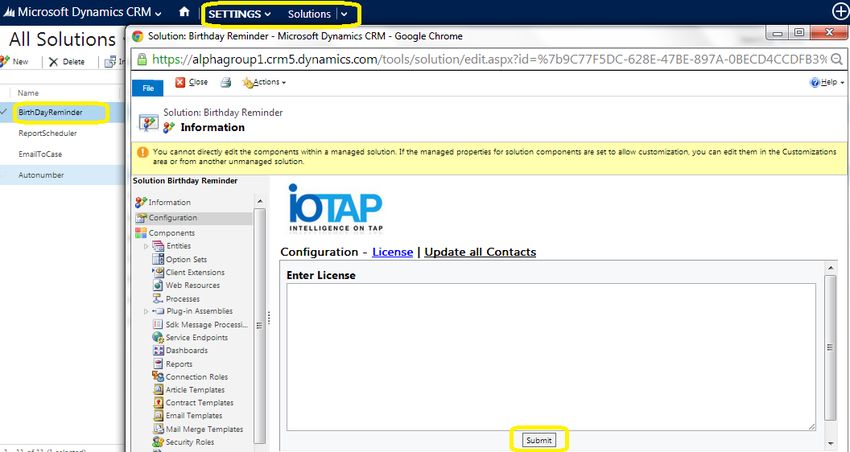Select the EmailToCase solution row
Screen dimensions: 850x452
click(62, 154)
